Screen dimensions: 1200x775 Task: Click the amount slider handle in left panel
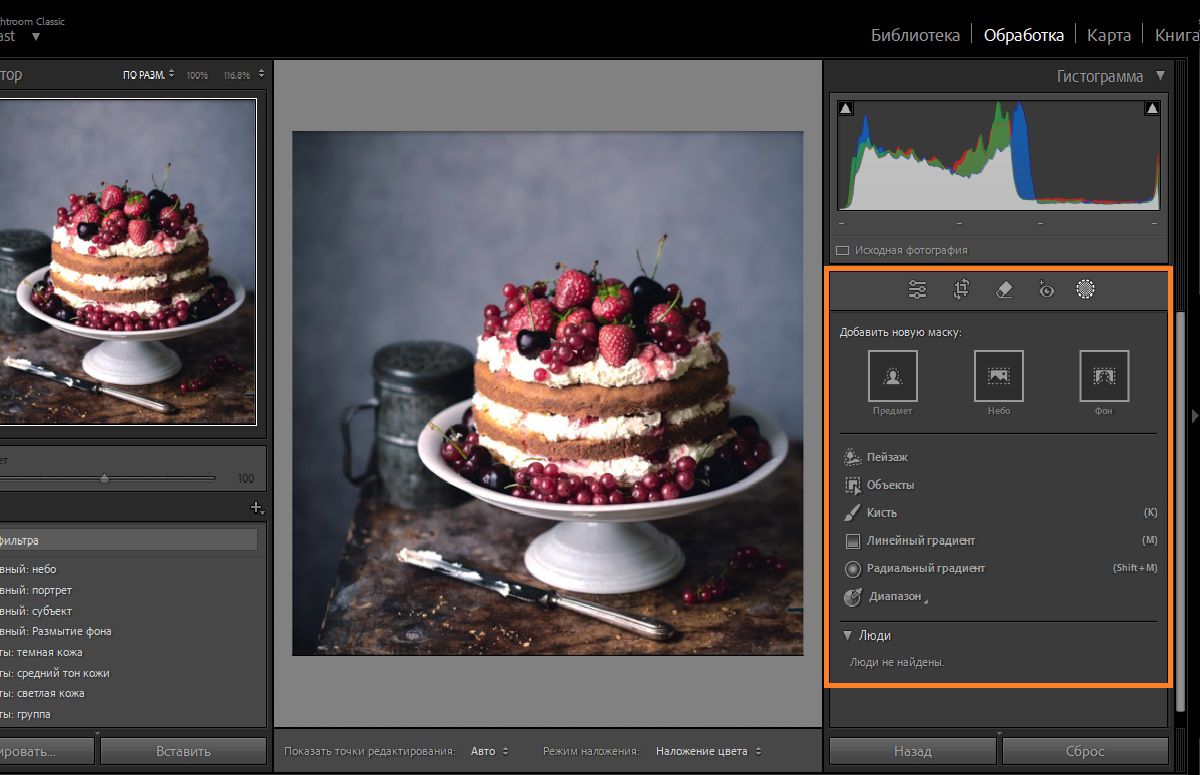[104, 479]
